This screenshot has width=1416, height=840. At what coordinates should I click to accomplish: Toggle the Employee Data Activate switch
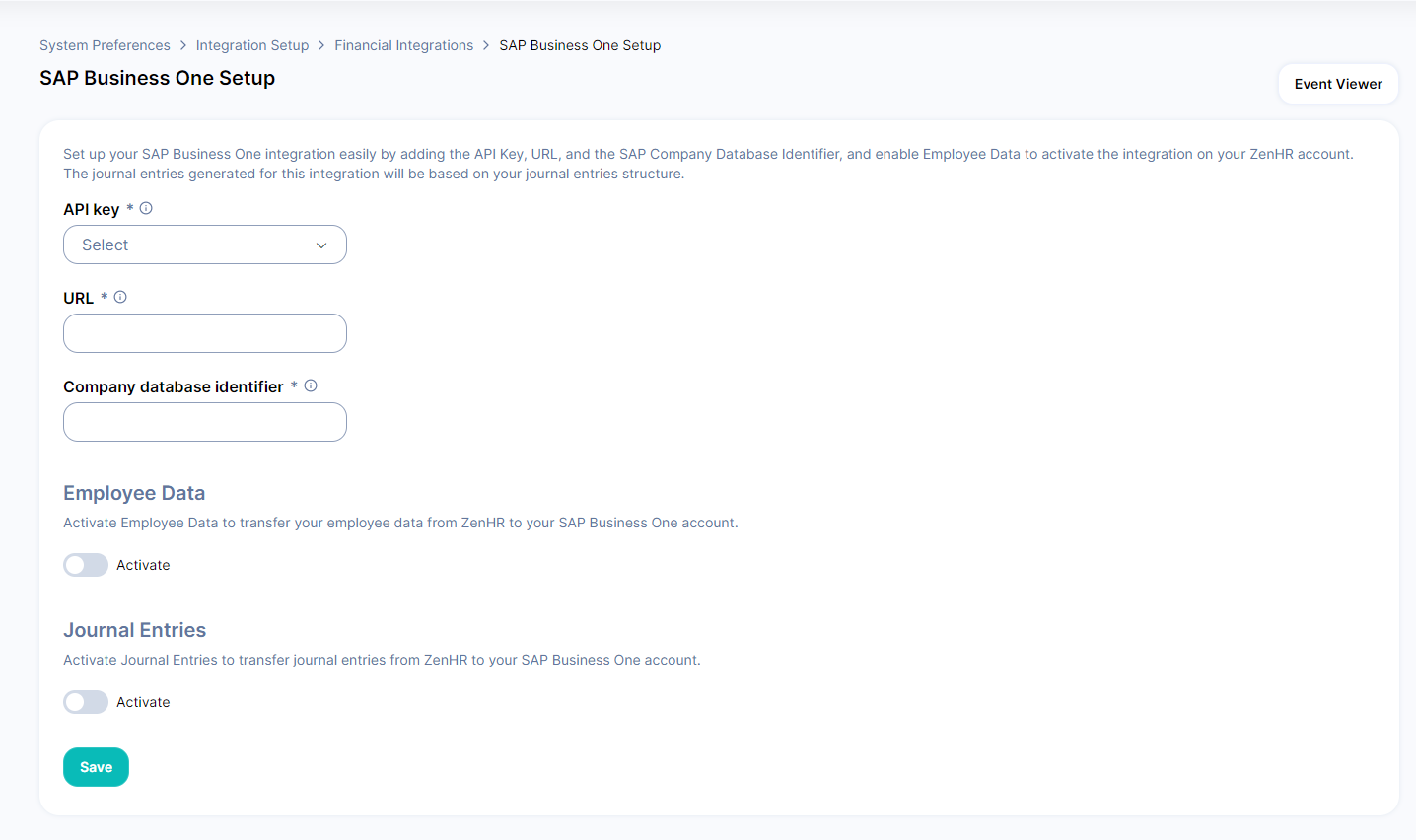coord(86,565)
